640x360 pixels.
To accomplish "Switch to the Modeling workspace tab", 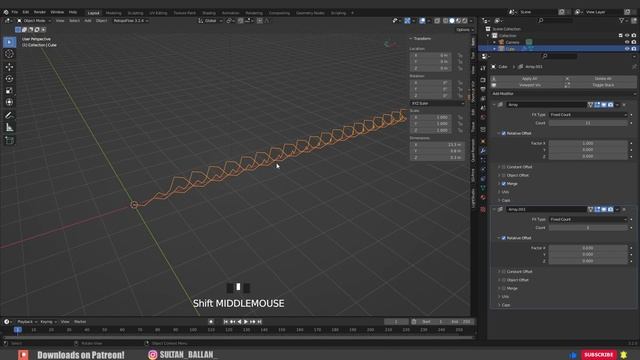I will click(x=113, y=13).
